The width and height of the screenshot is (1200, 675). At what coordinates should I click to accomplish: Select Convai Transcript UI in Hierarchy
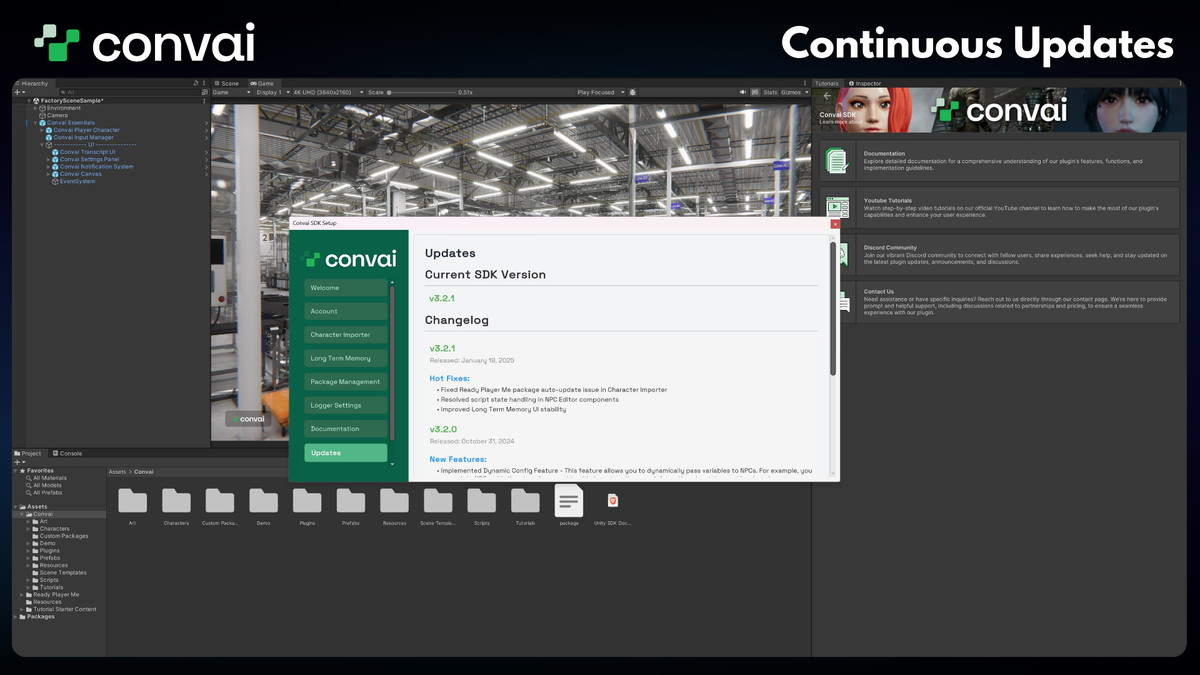coord(84,152)
